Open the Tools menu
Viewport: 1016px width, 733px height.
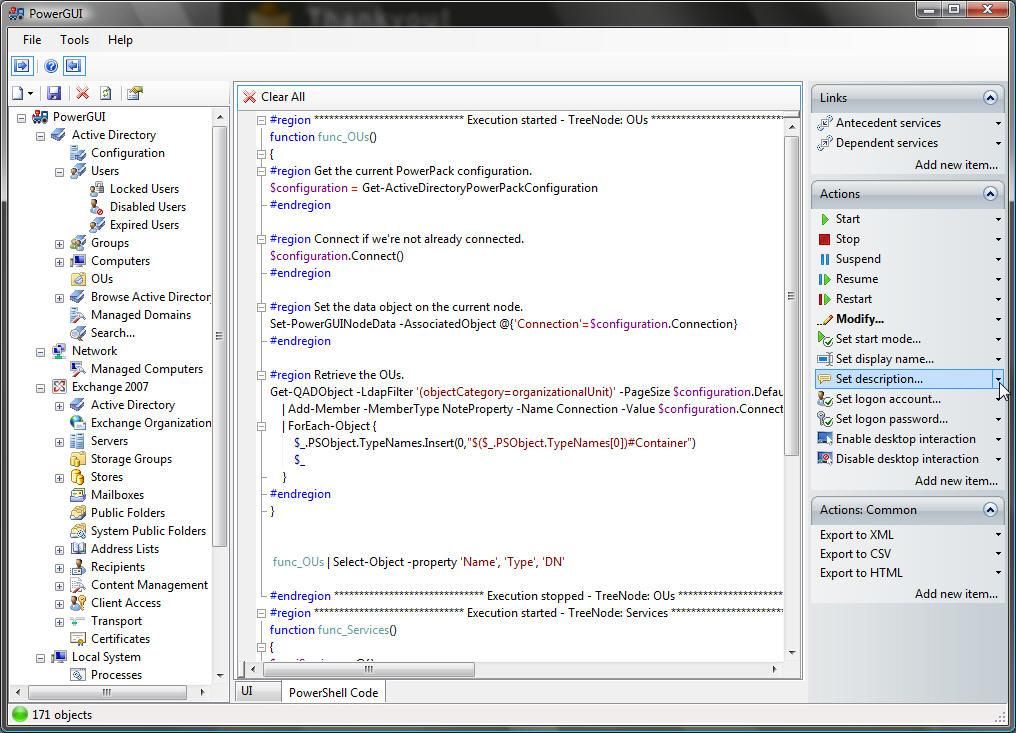tap(74, 40)
